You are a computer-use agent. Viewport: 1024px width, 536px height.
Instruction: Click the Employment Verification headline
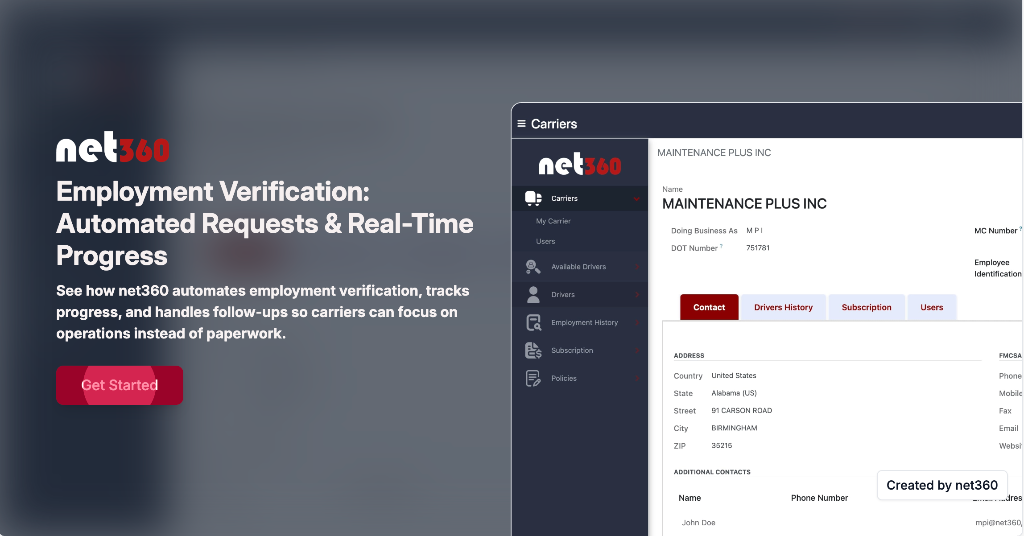(264, 223)
